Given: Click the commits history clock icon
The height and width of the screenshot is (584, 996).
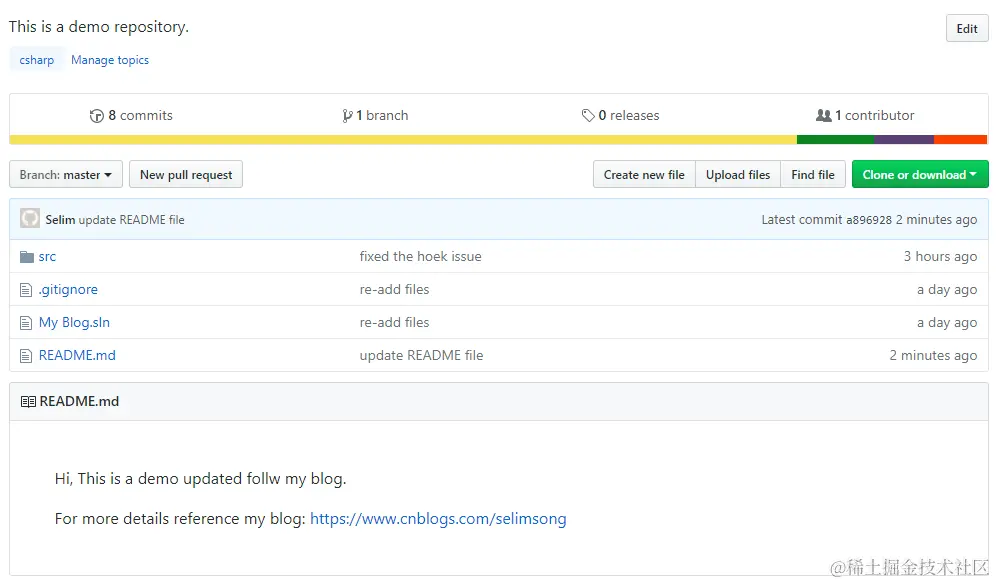Looking at the screenshot, I should pyautogui.click(x=97, y=116).
